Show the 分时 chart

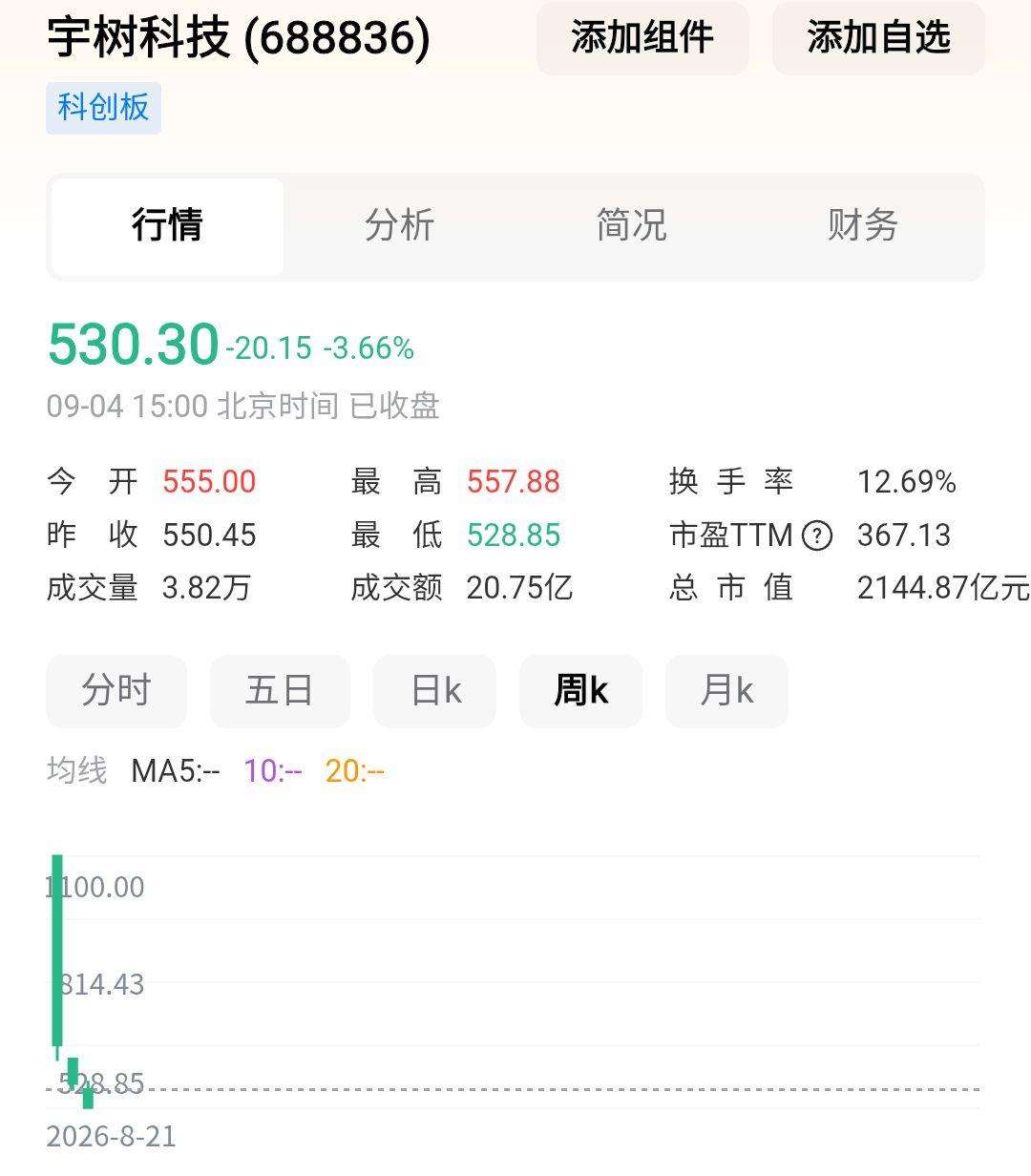point(116,690)
